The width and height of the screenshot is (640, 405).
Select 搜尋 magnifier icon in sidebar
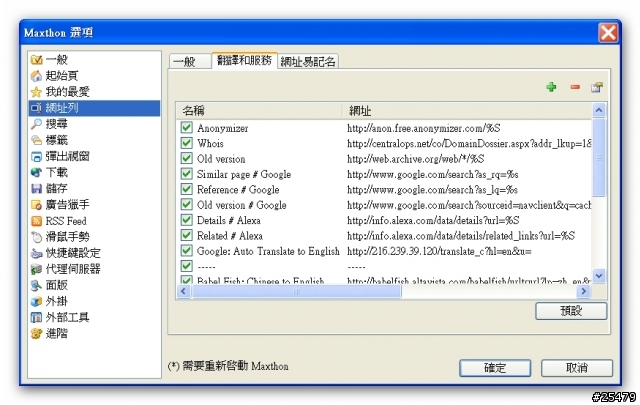click(x=36, y=124)
